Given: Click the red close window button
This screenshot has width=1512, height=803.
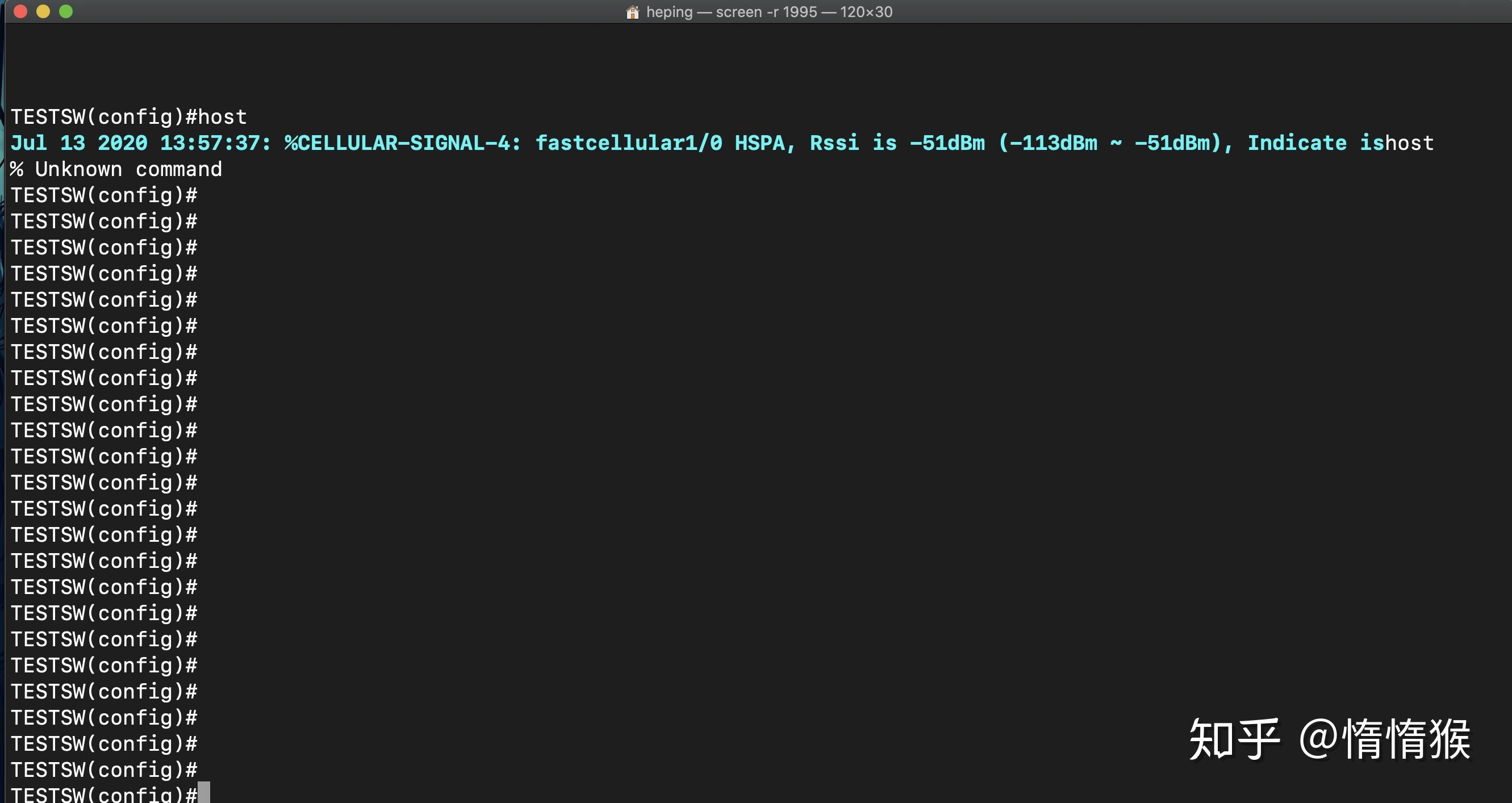Looking at the screenshot, I should click(20, 11).
